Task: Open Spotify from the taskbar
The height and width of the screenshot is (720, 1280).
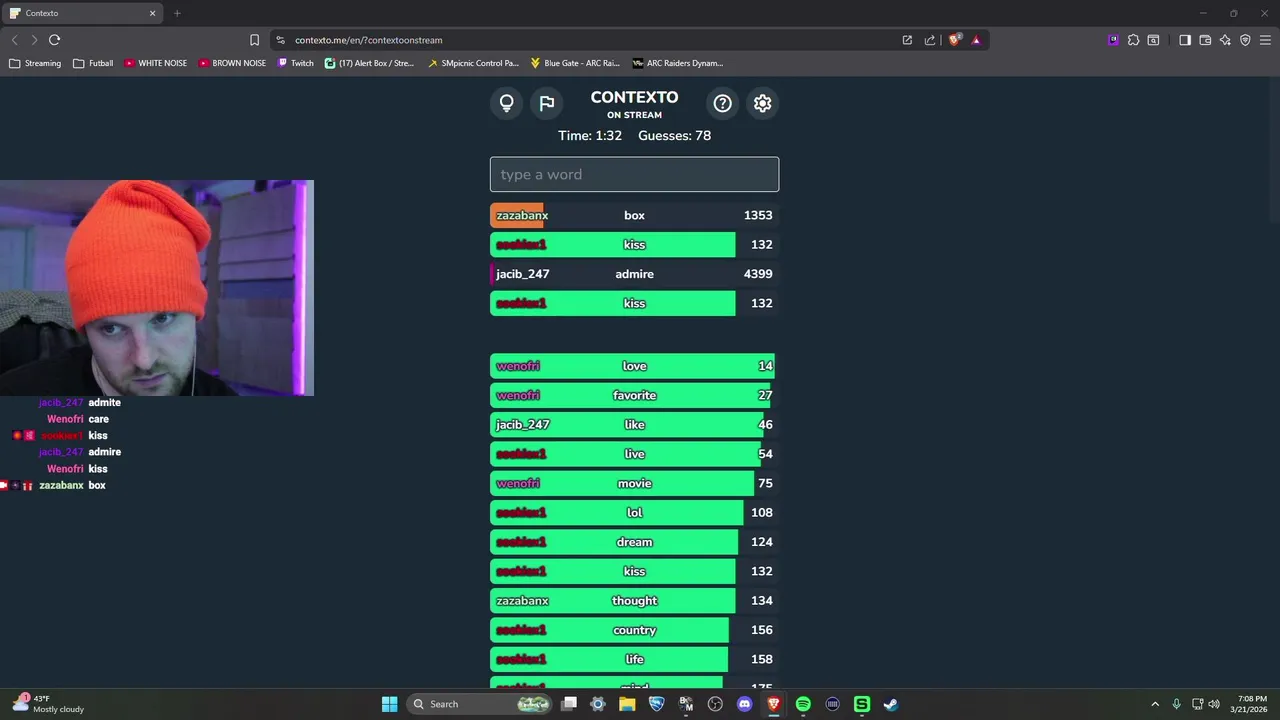Action: click(803, 704)
